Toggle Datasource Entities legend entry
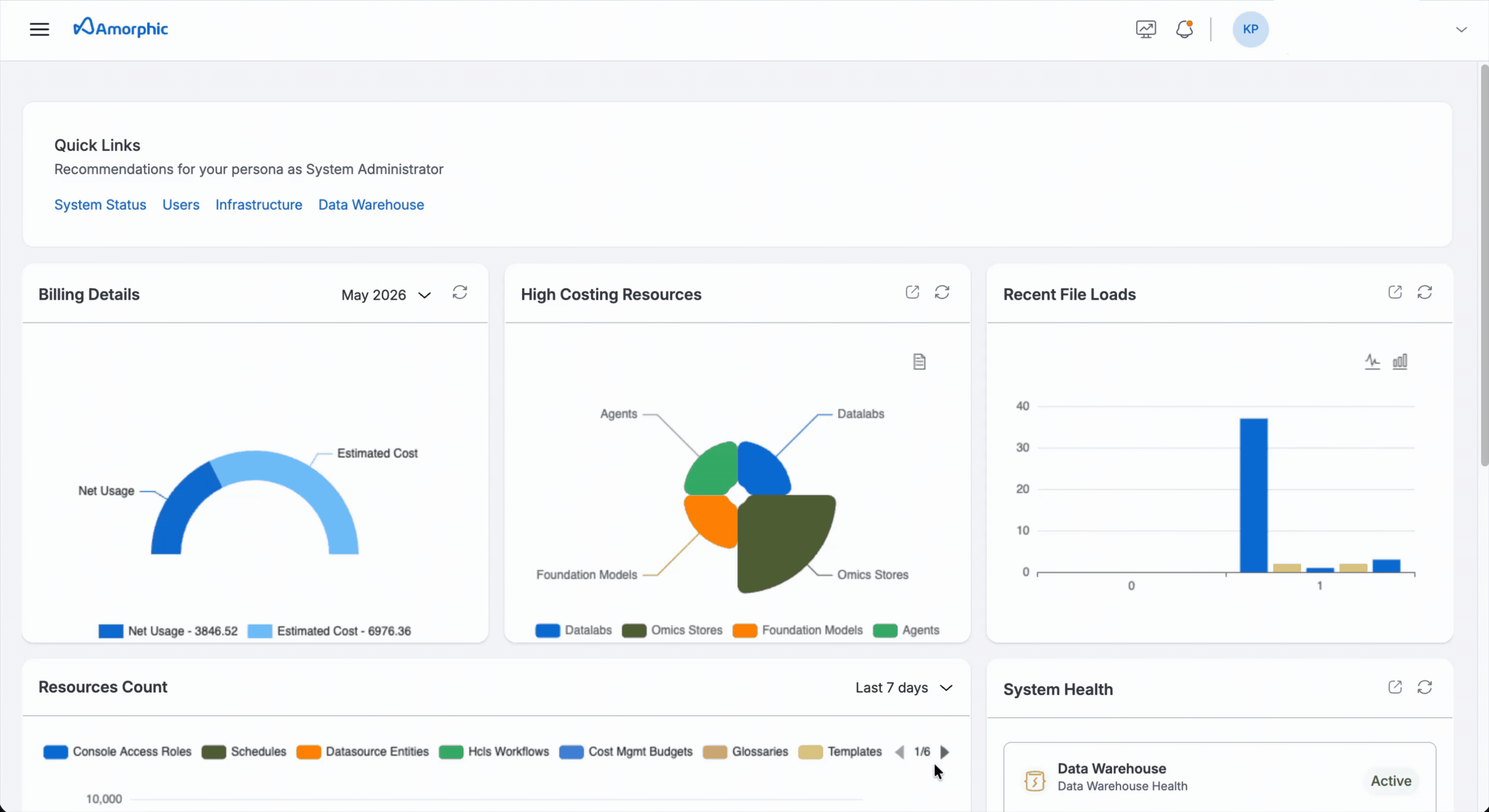This screenshot has height=812, width=1489. (363, 752)
